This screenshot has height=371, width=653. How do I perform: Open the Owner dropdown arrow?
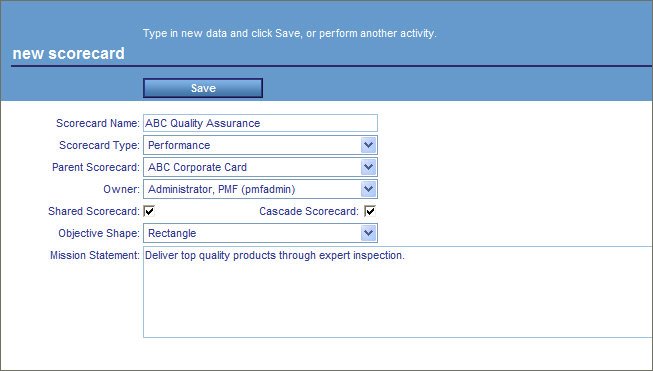point(368,189)
